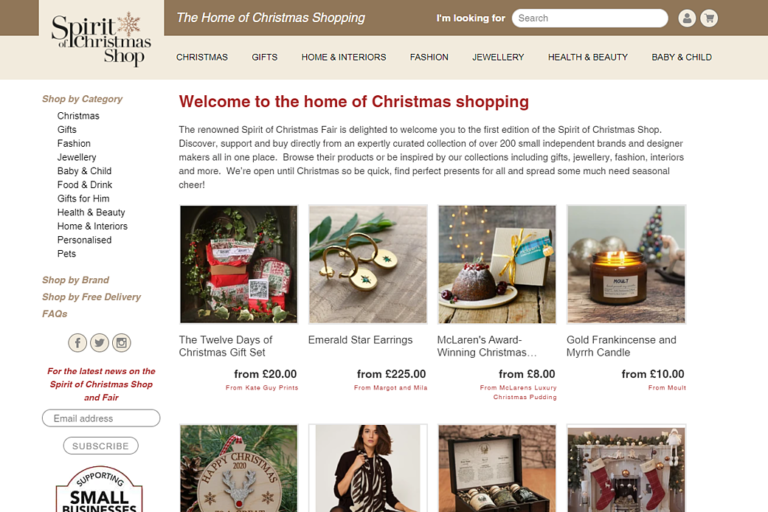Click the Spirit of Christmas Shop logo
This screenshot has width=768, height=512.
(101, 39)
